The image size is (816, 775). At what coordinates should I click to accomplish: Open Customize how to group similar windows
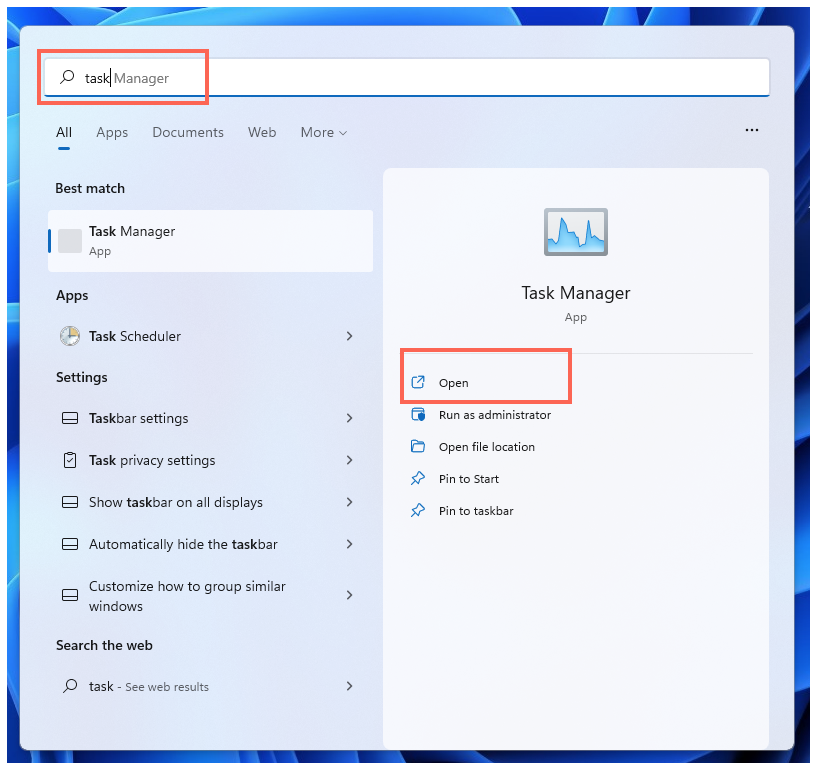[210, 595]
